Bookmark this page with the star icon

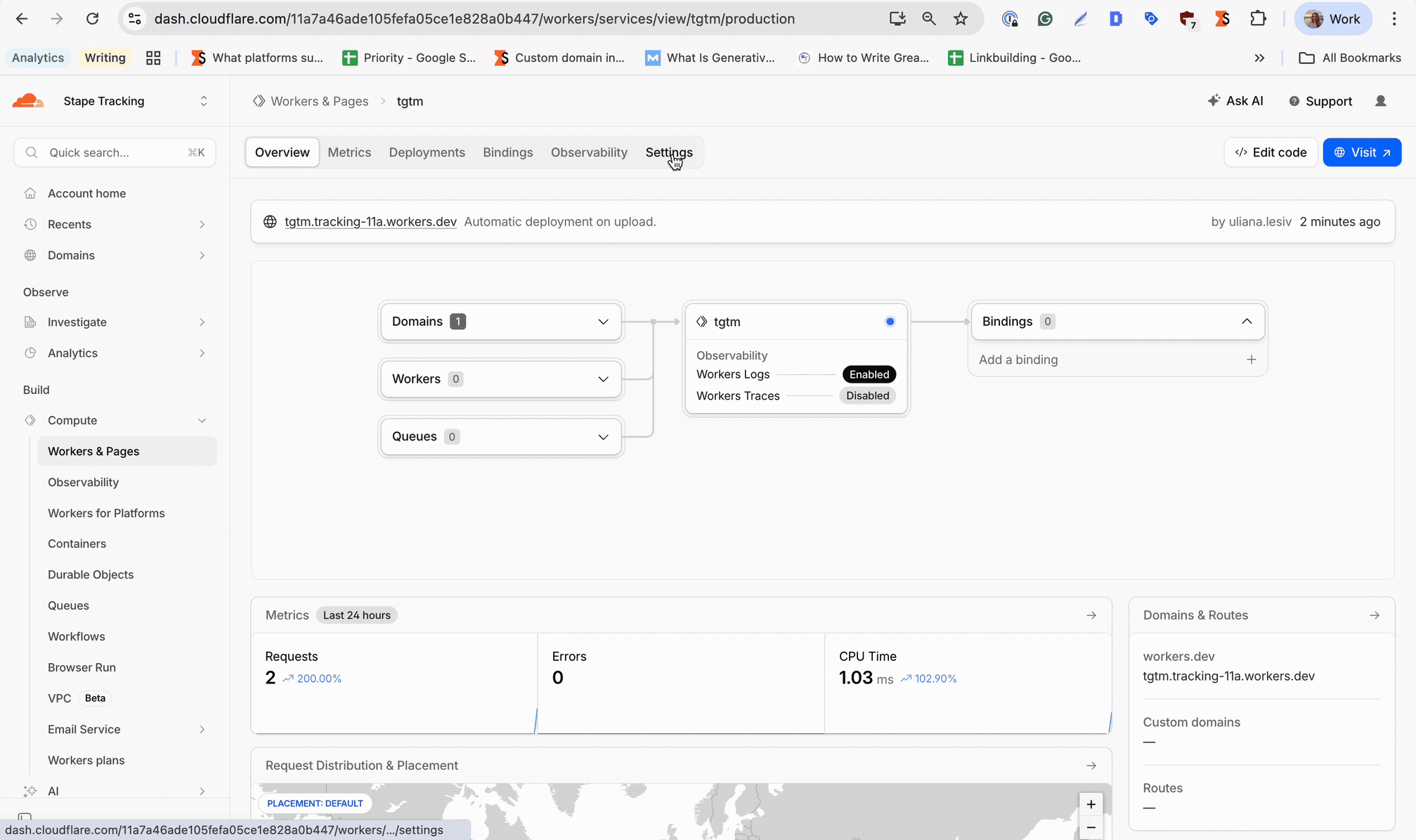961,19
